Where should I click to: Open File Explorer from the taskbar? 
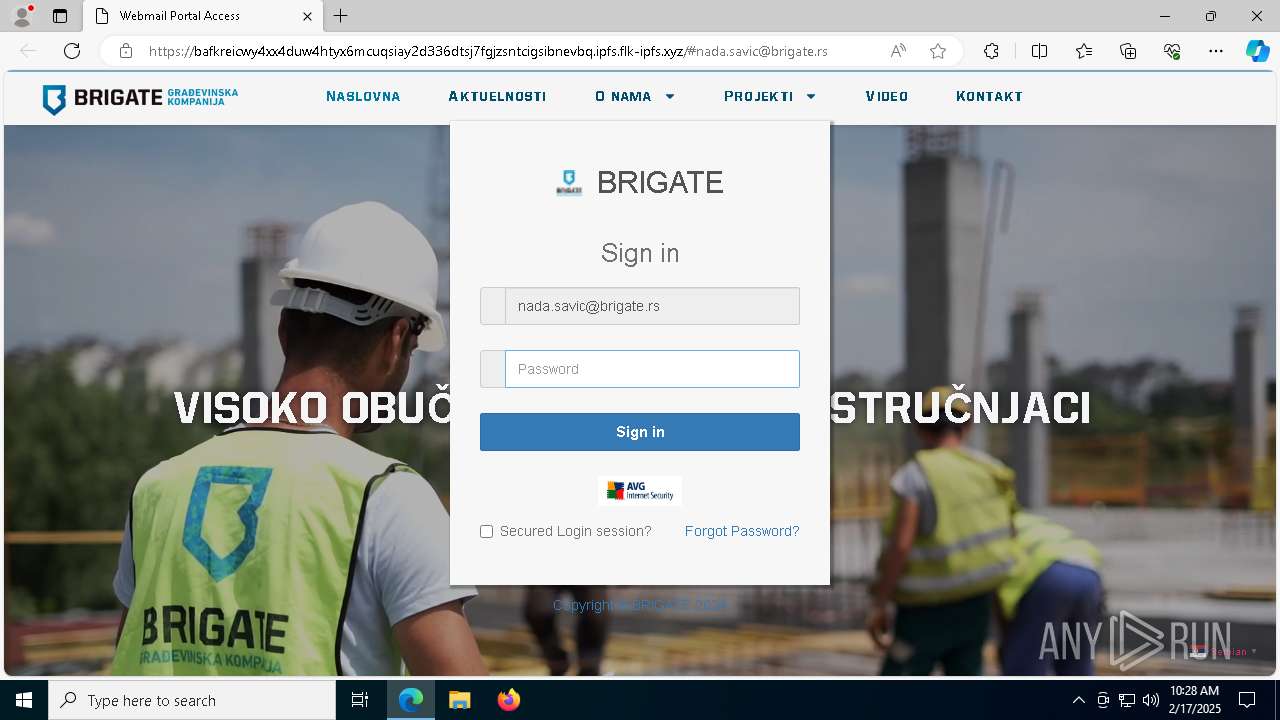459,700
